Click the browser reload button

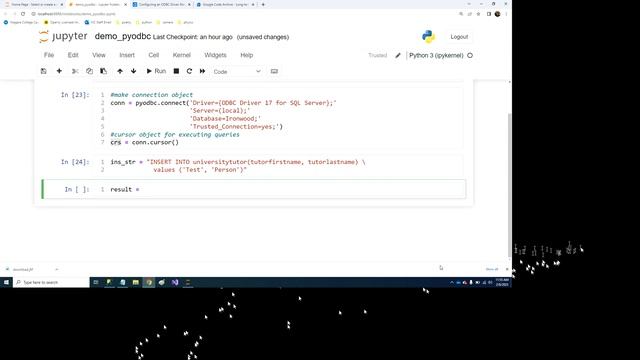[23, 14]
